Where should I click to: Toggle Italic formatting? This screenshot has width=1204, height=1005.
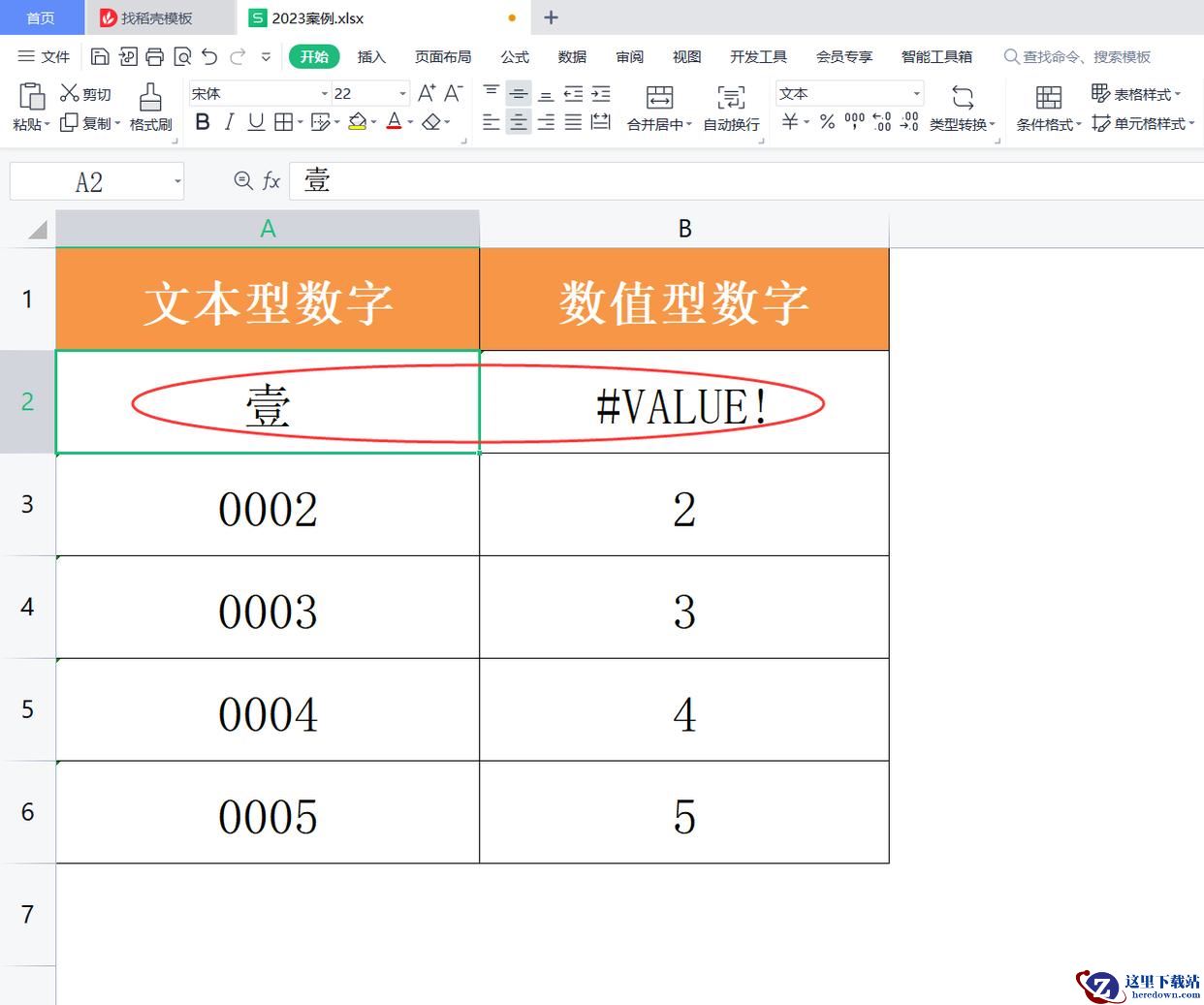pyautogui.click(x=229, y=122)
